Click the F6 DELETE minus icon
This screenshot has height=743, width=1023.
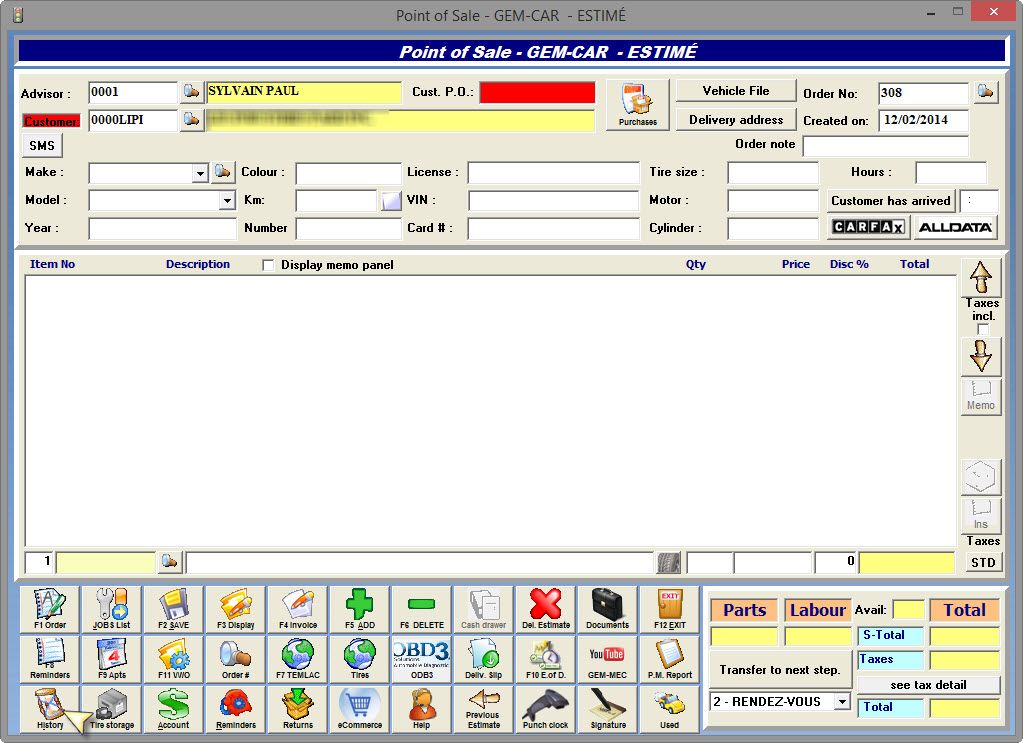421,609
